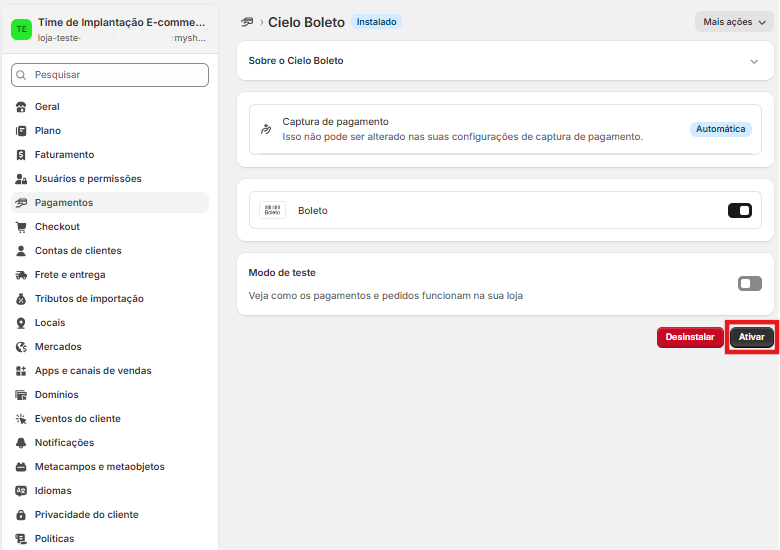The width and height of the screenshot is (780, 550).
Task: Click the Metacampos e metaobjetos icon
Action: tap(21, 466)
